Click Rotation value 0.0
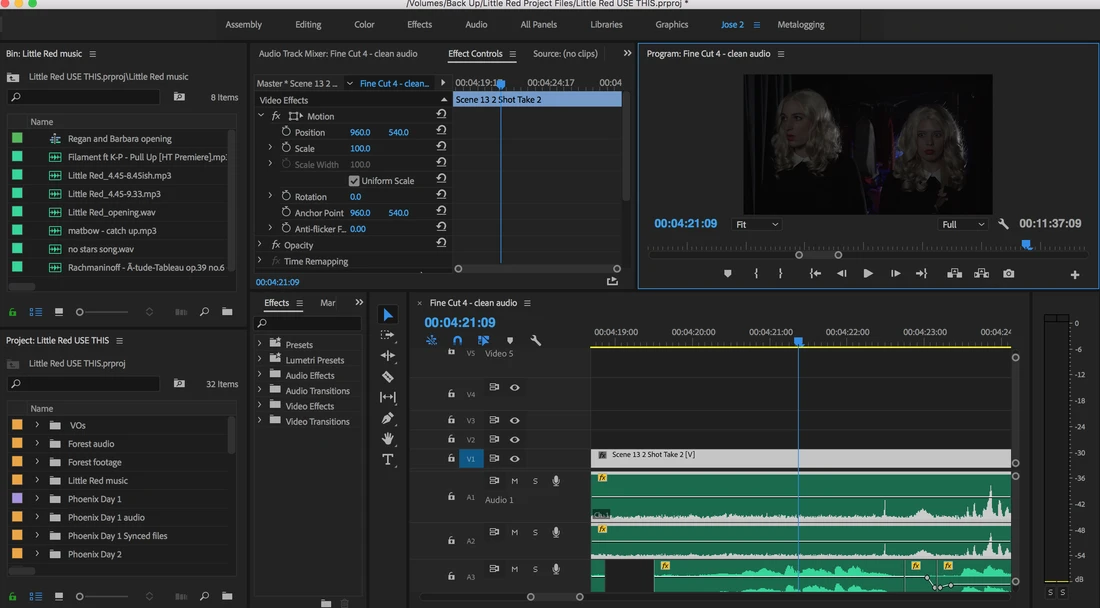Viewport: 1100px width, 608px height. (356, 196)
